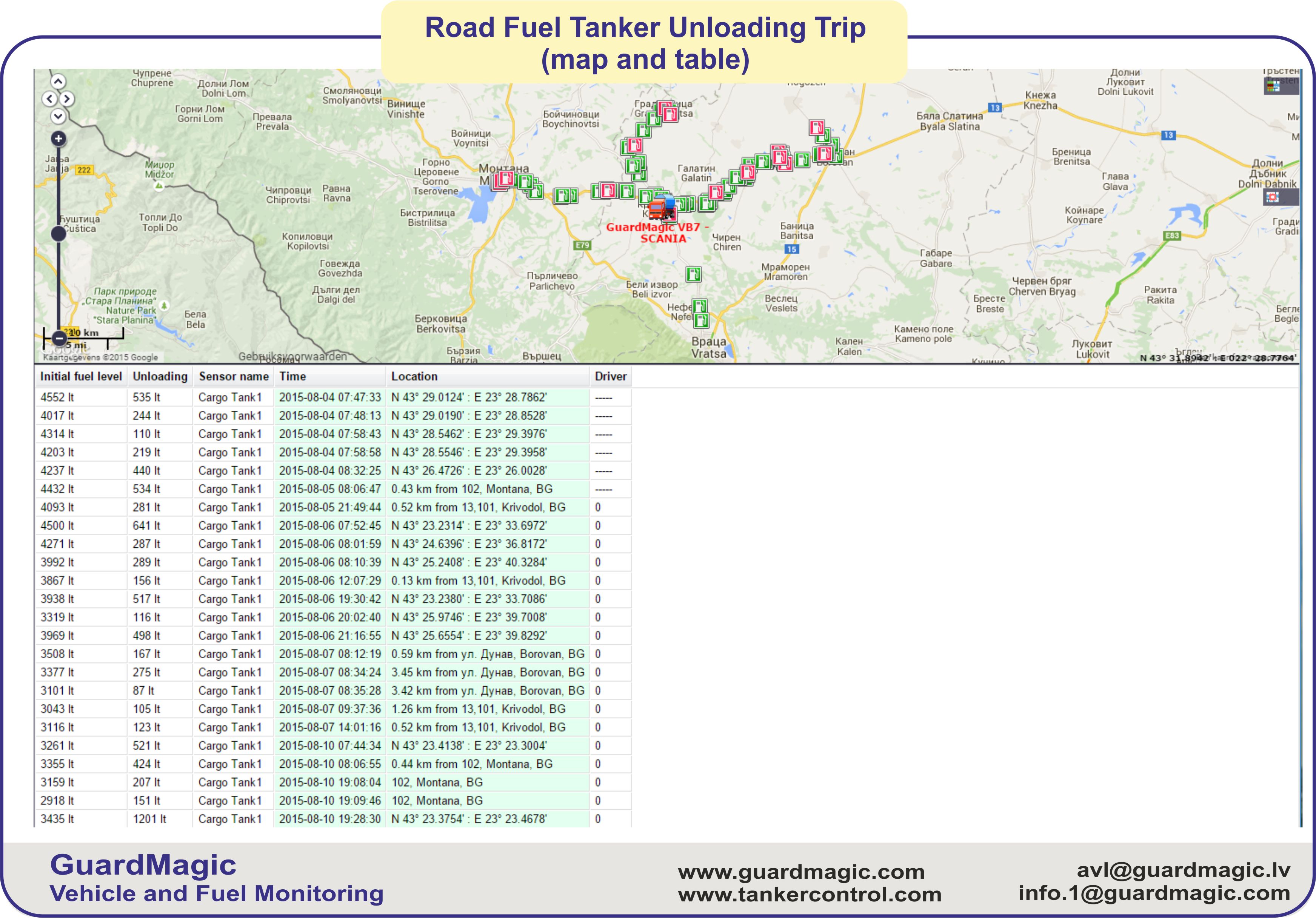Screen dimensions: 1316x918
Task: Zoom in using the plus button
Action: tap(58, 139)
